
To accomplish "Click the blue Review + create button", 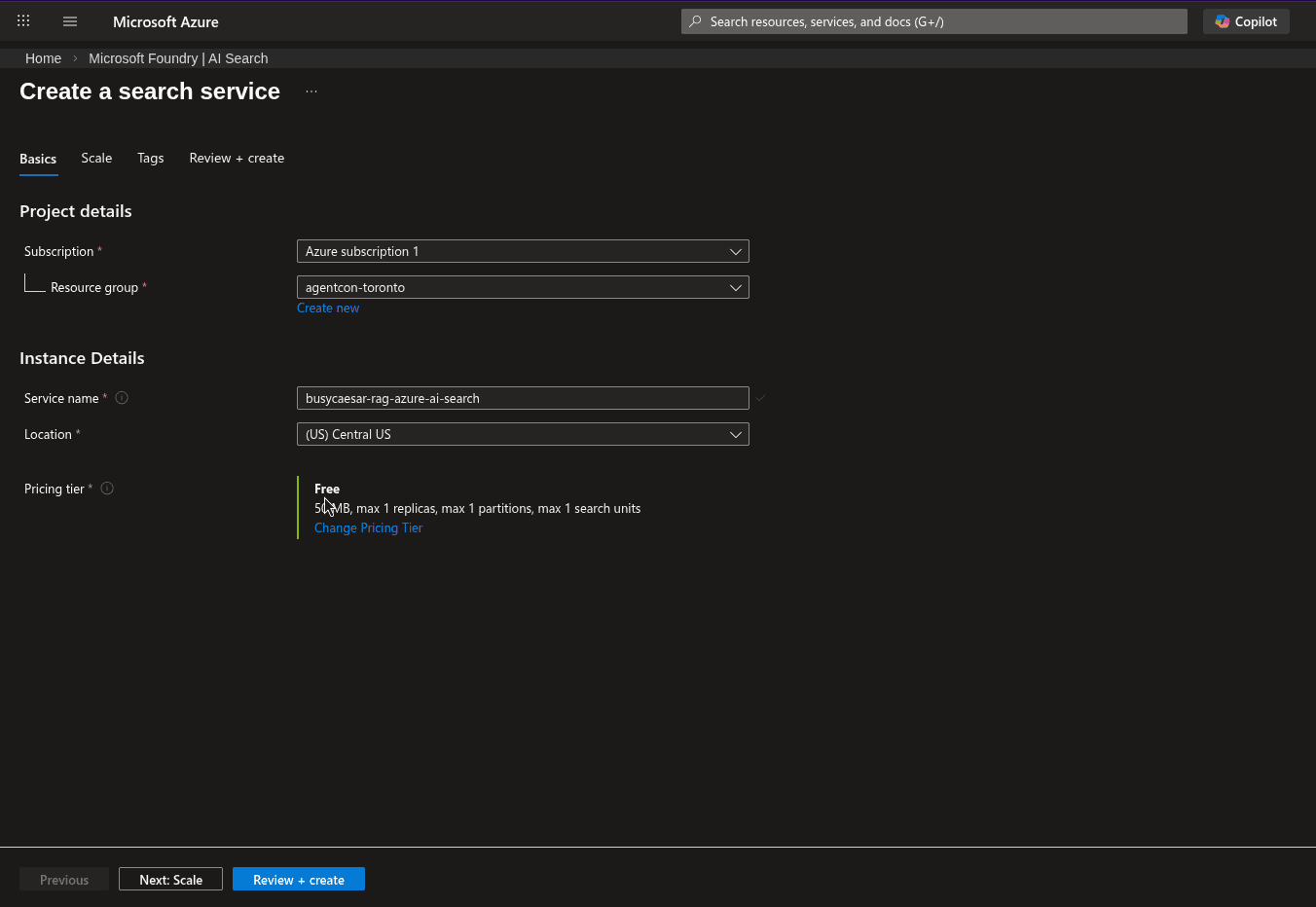I will tap(299, 879).
